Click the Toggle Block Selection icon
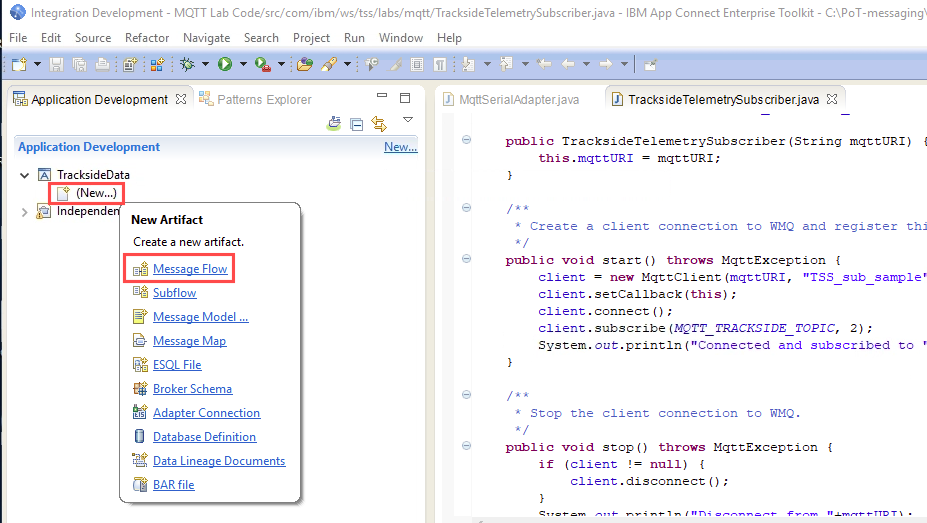Image resolution: width=927 pixels, height=523 pixels. click(x=417, y=64)
